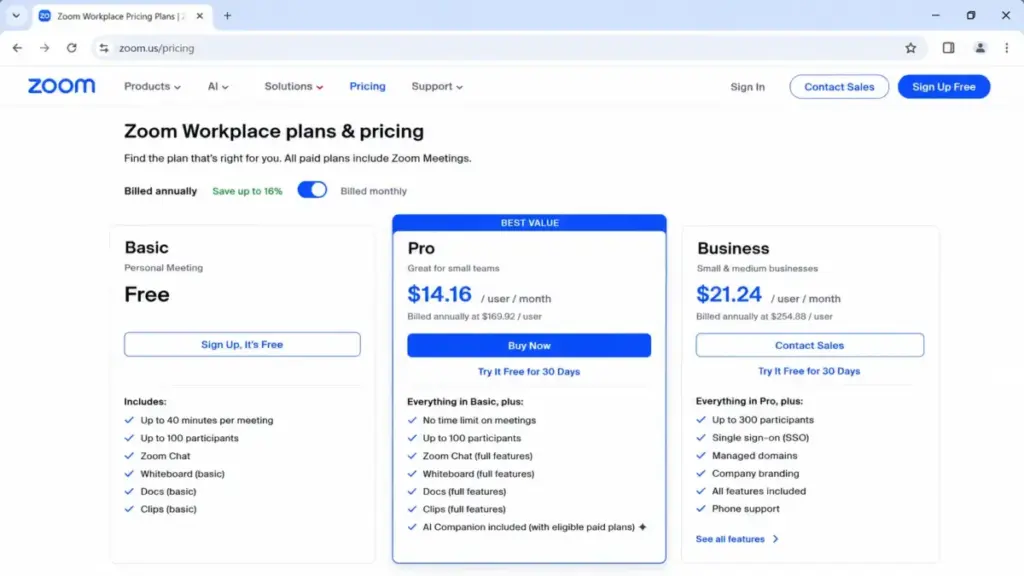Click the Sign In link
The height and width of the screenshot is (576, 1024).
pos(747,87)
